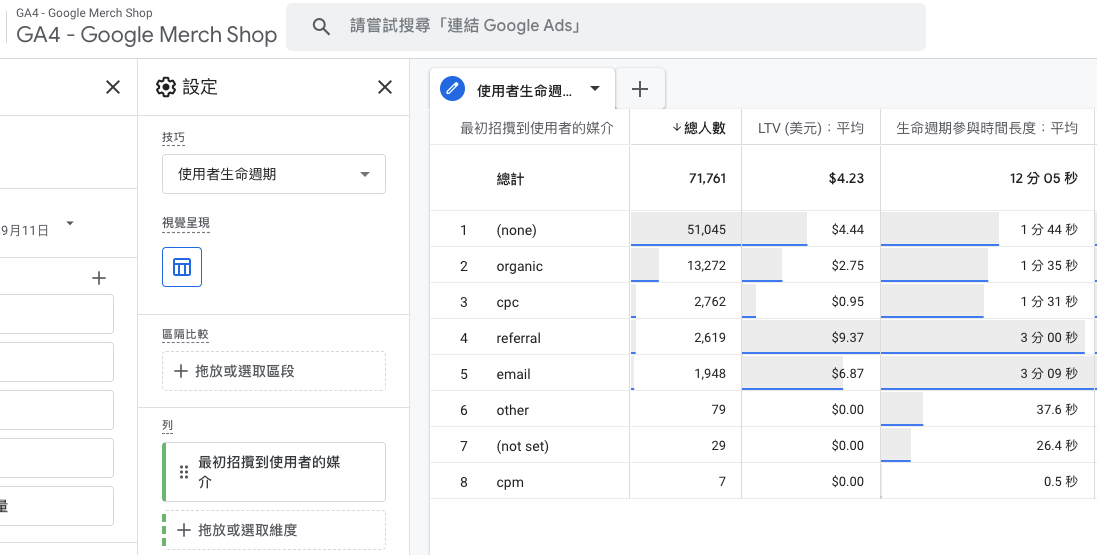
Task: Grab drag handle of 最初招攬到使用者的媒介 row
Action: (184, 472)
